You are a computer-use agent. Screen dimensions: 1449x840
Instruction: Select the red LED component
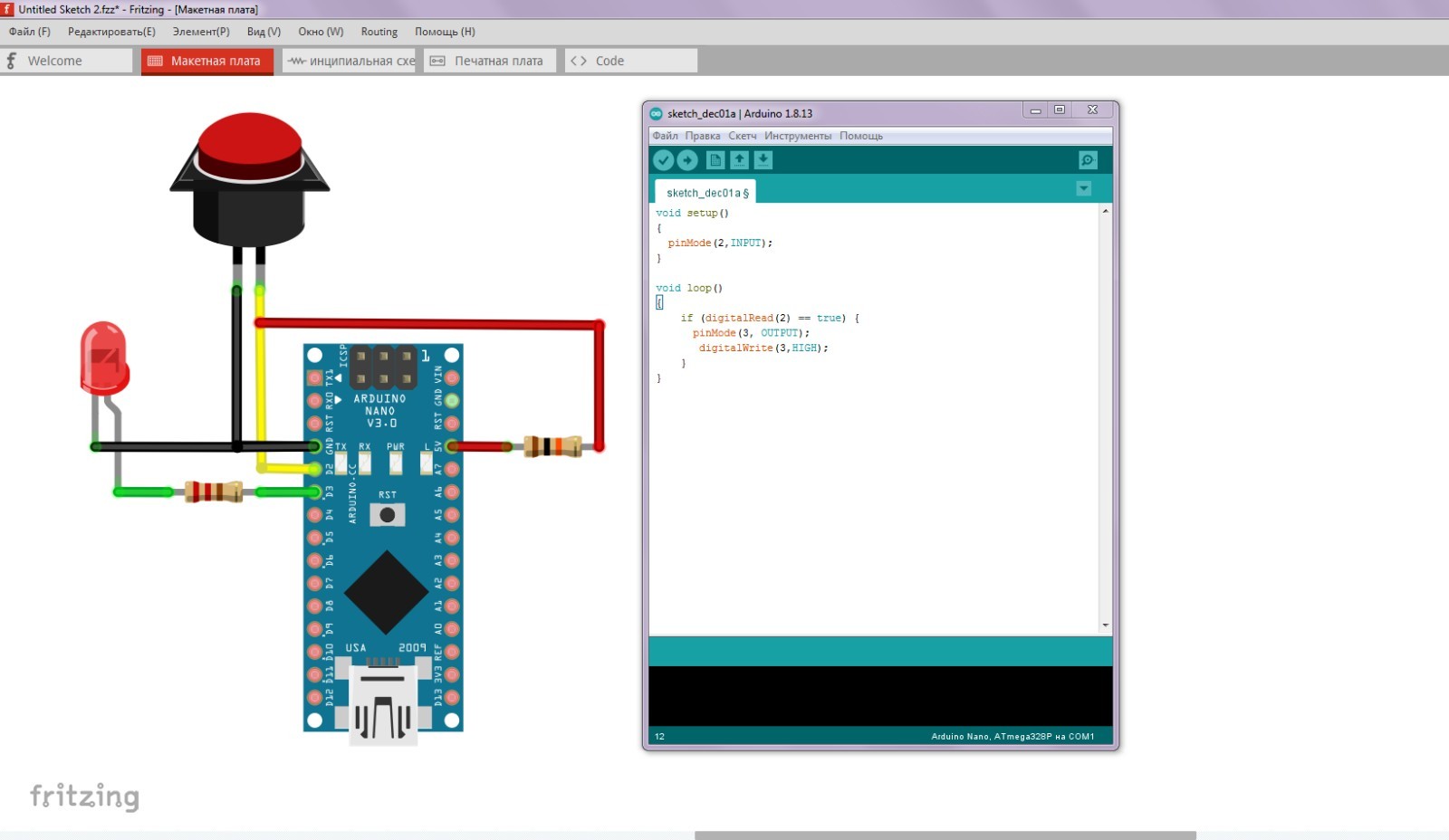(x=104, y=358)
